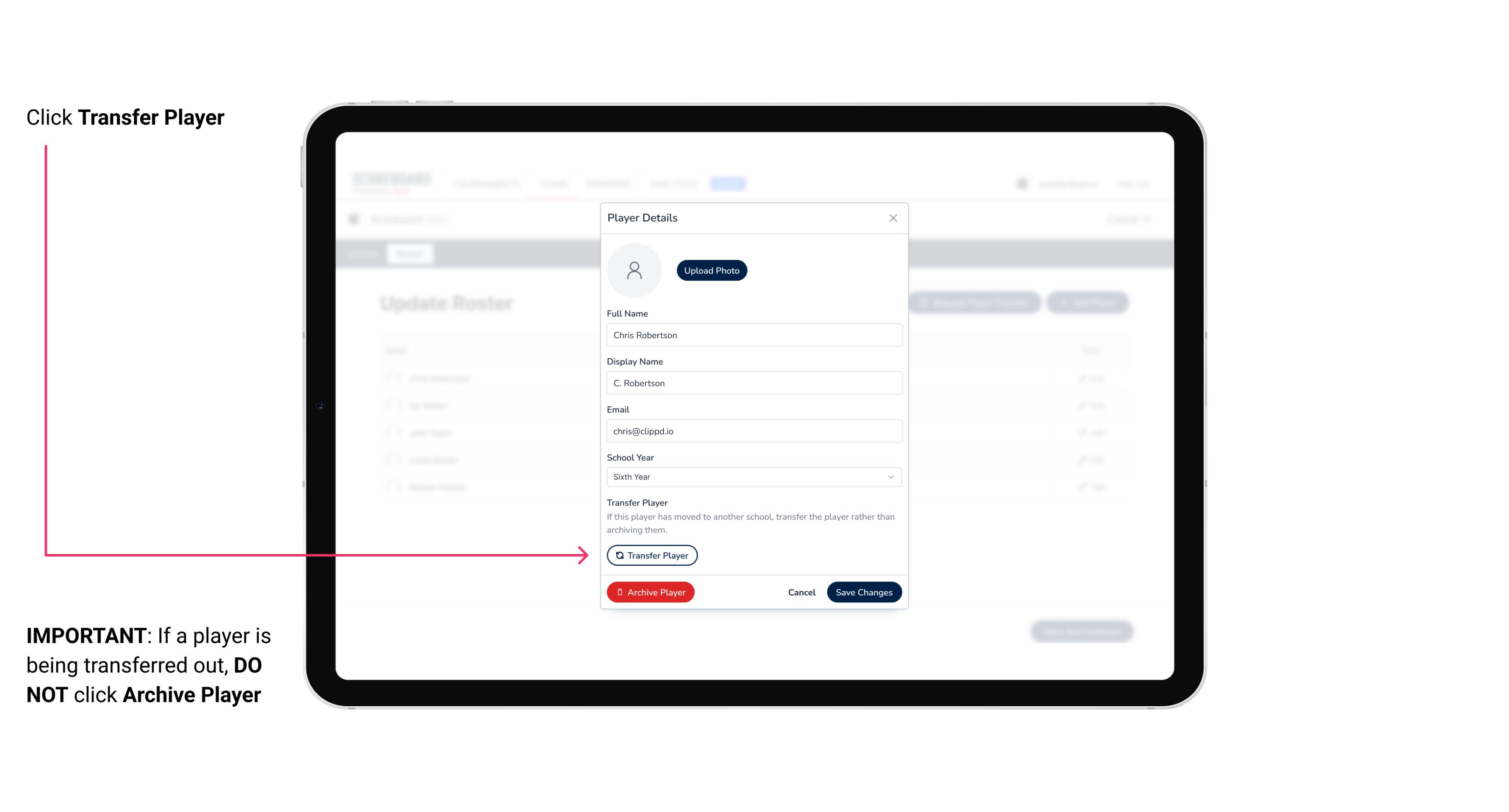Click the Display Name input field
Viewport: 1509px width, 812px height.
(x=753, y=383)
